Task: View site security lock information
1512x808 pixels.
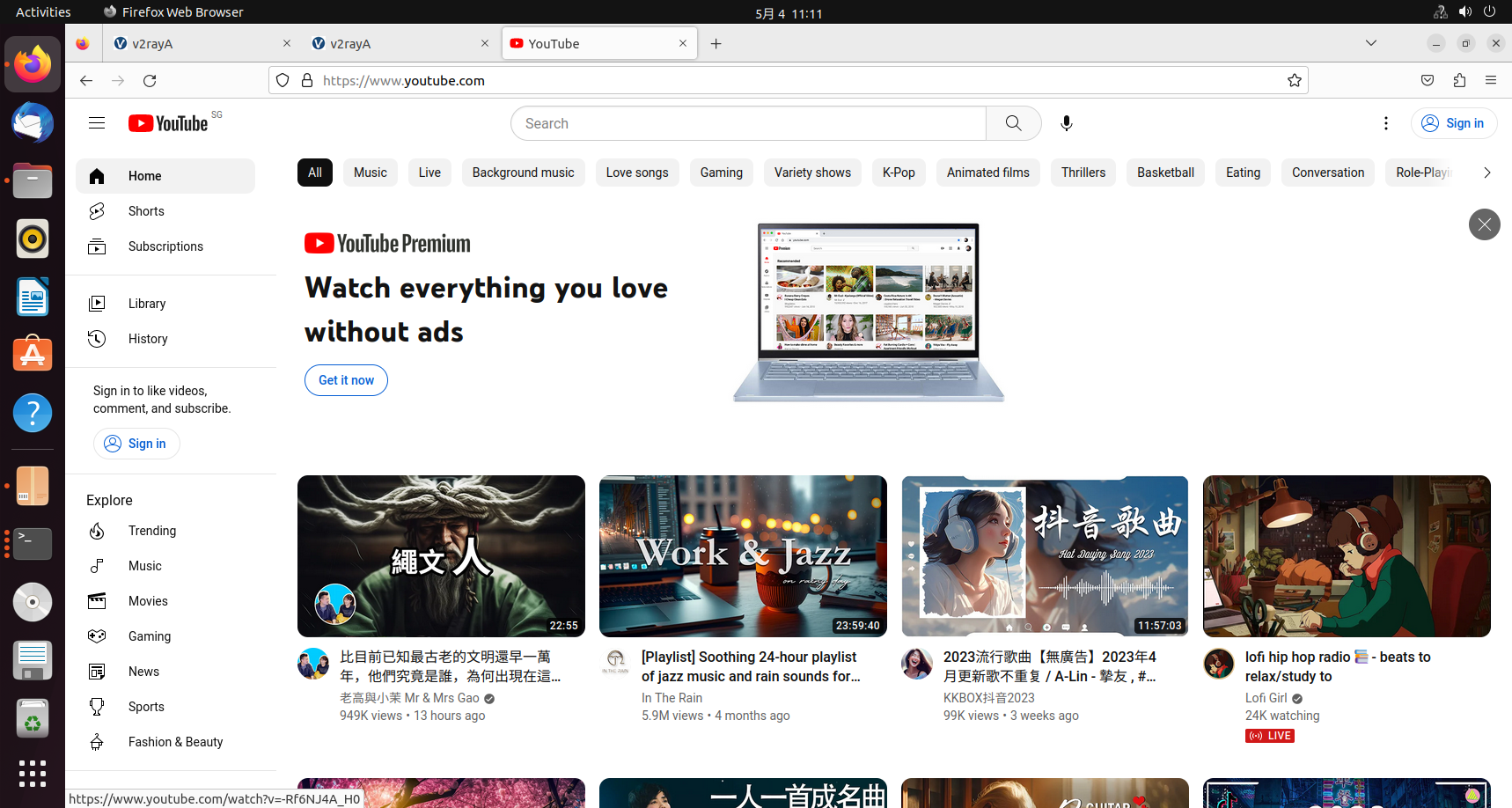Action: coord(307,80)
